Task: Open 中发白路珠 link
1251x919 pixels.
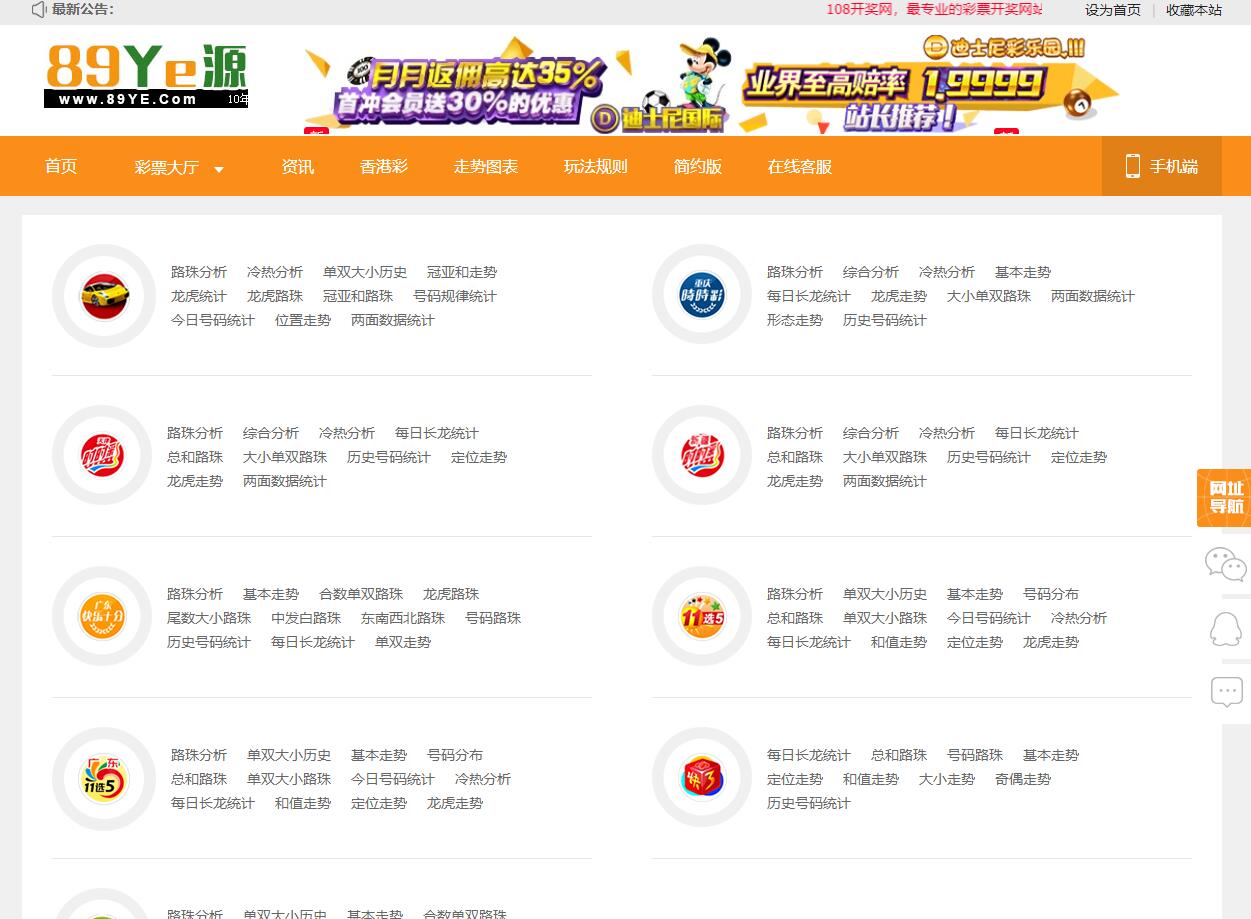Action: [x=306, y=618]
